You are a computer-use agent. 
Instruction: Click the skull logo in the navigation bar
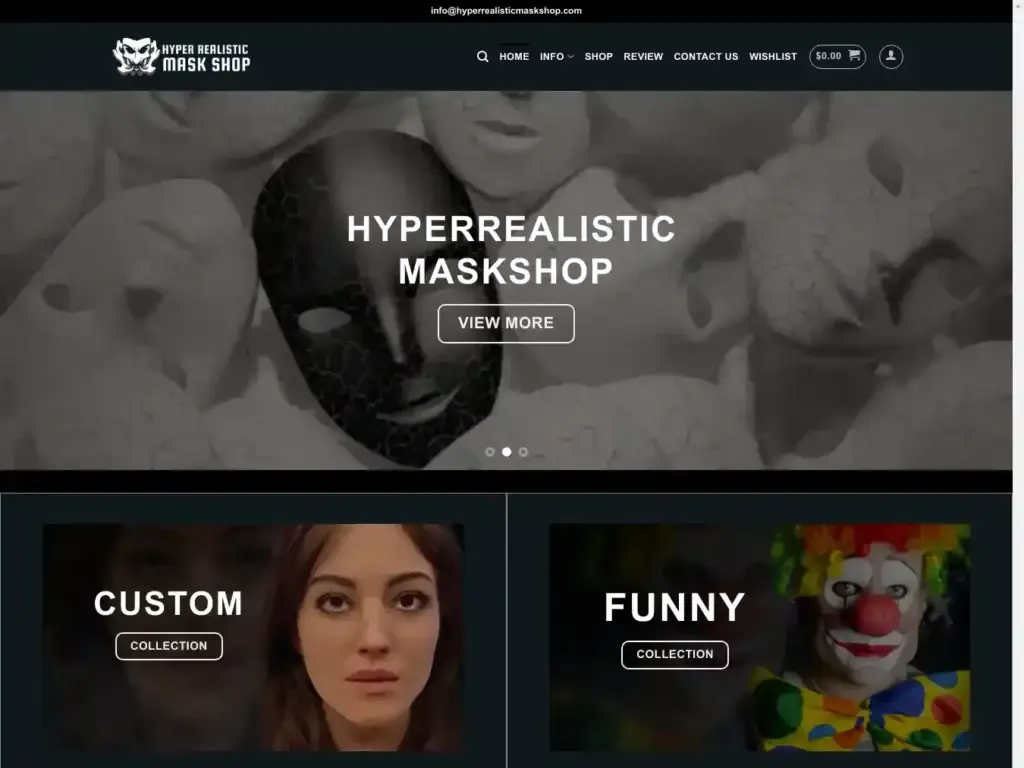[134, 55]
